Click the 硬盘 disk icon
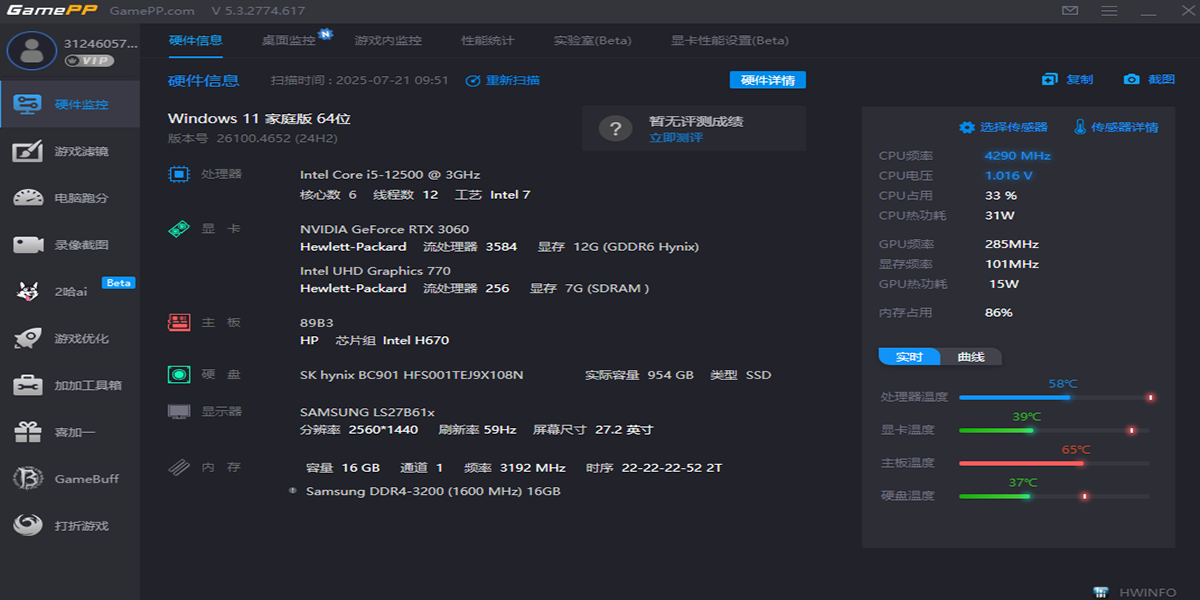This screenshot has height=600, width=1200. (x=178, y=375)
